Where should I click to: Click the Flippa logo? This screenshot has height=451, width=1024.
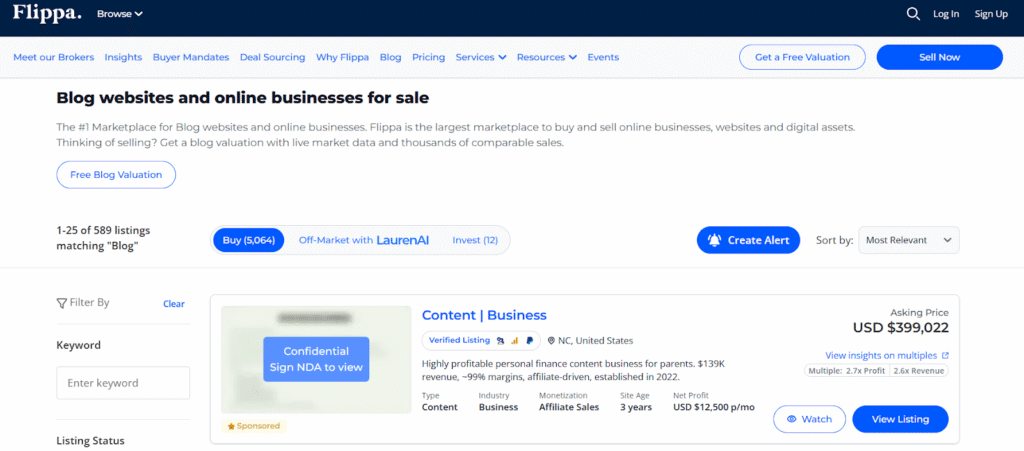coord(47,13)
